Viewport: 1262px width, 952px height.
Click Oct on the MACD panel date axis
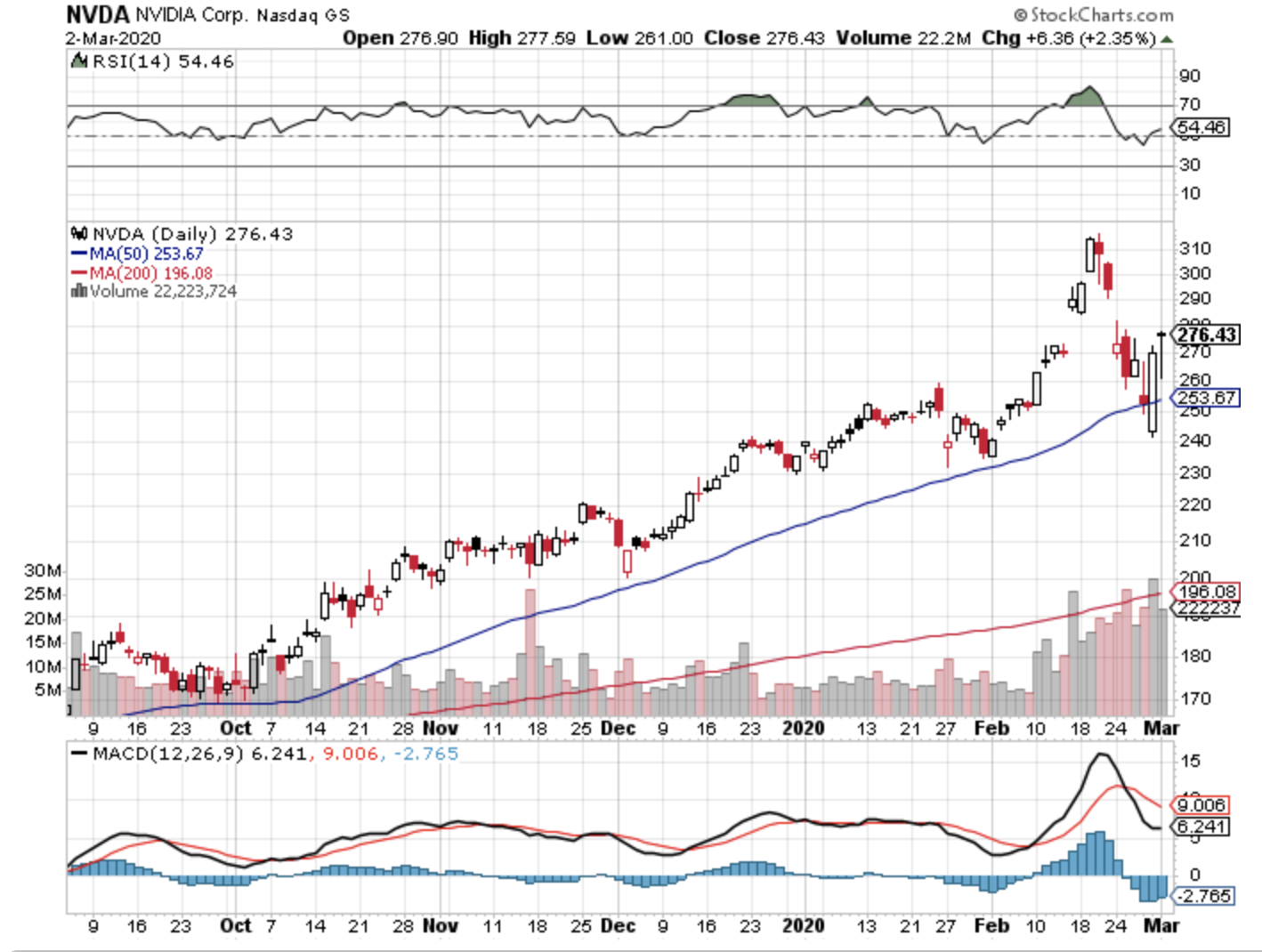(236, 925)
